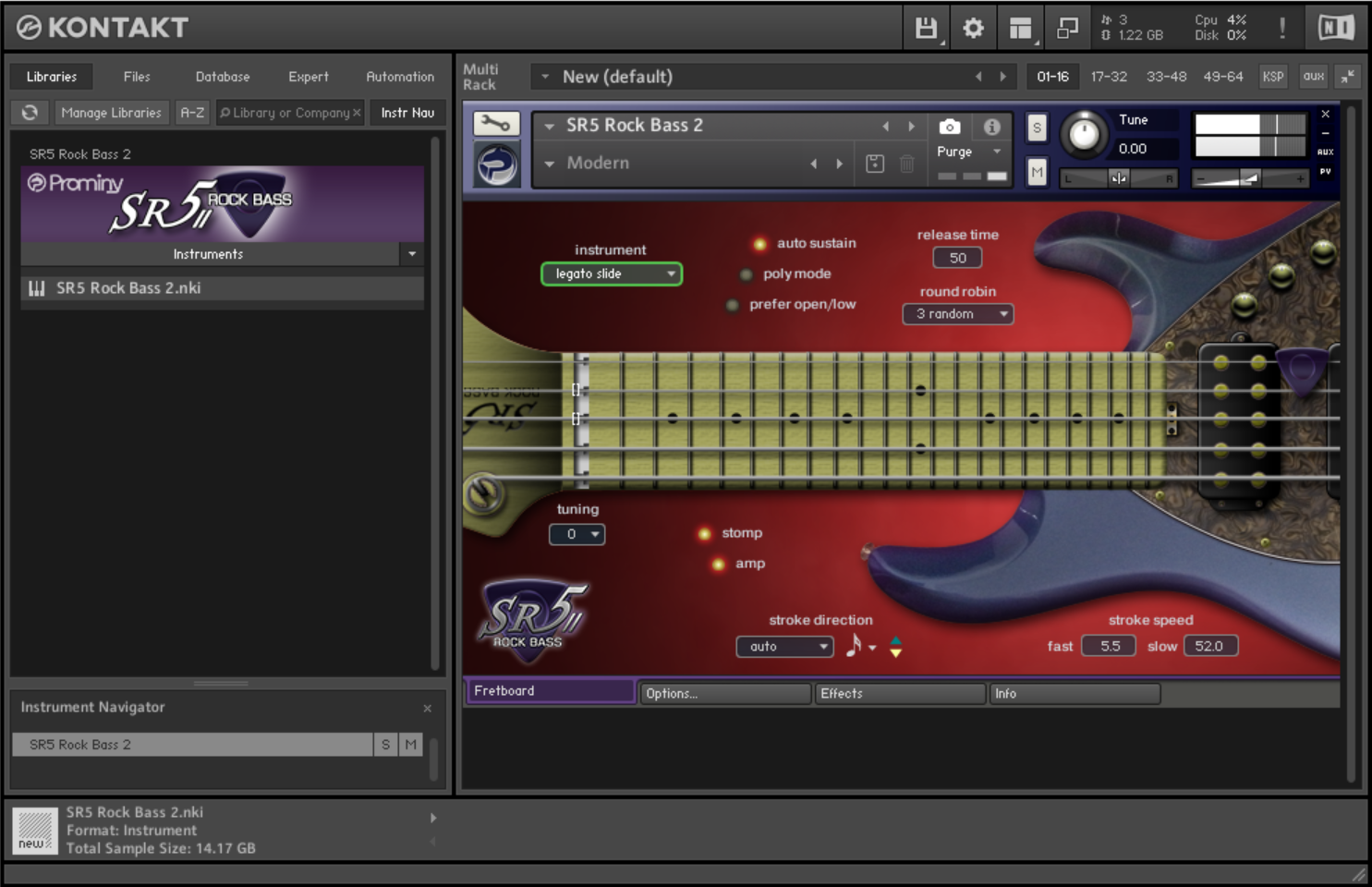
Task: Open multi preset New (default) menu
Action: click(545, 77)
